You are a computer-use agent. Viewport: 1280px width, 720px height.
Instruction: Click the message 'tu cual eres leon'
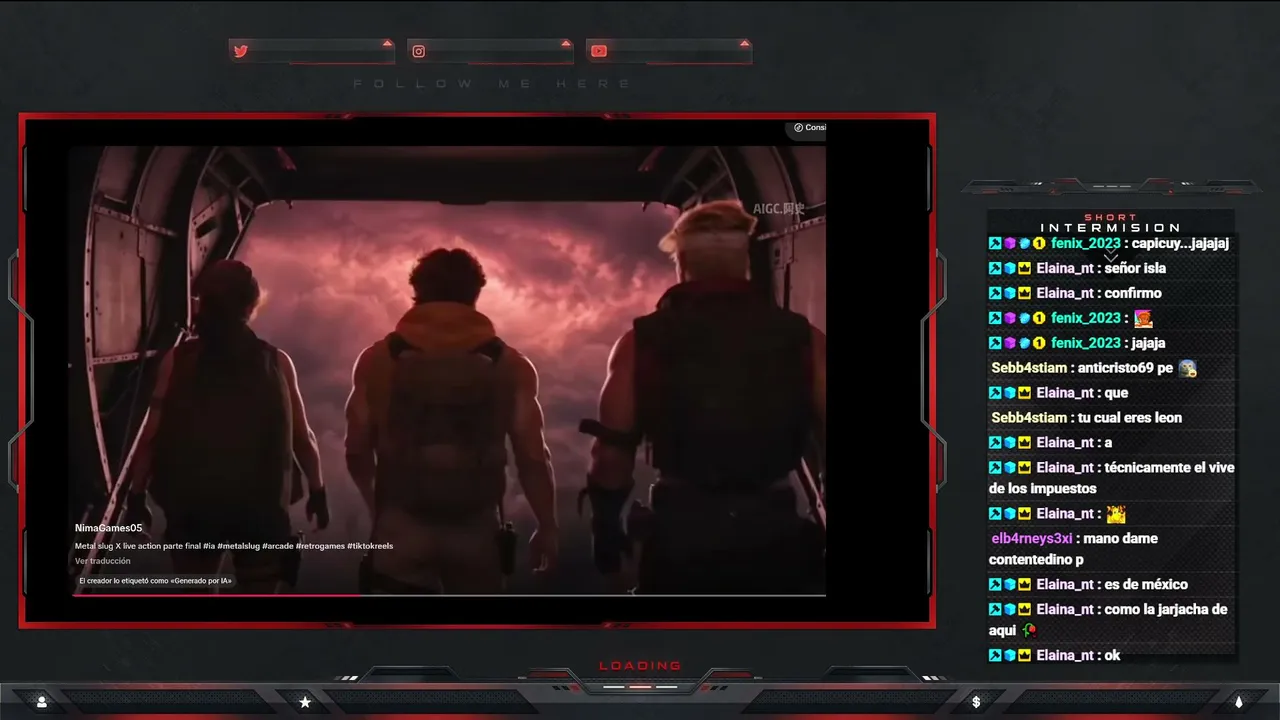coord(1130,418)
